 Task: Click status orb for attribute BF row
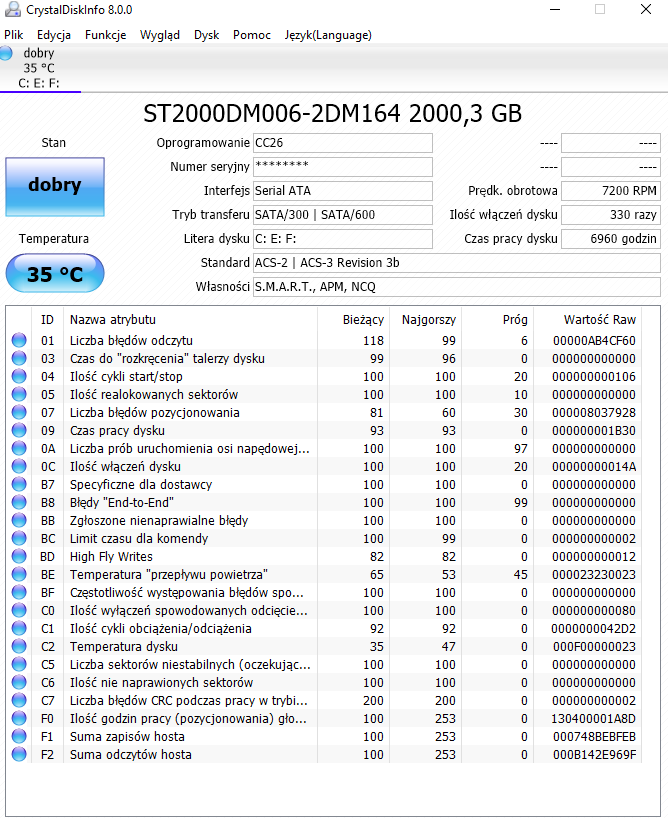pyautogui.click(x=19, y=592)
